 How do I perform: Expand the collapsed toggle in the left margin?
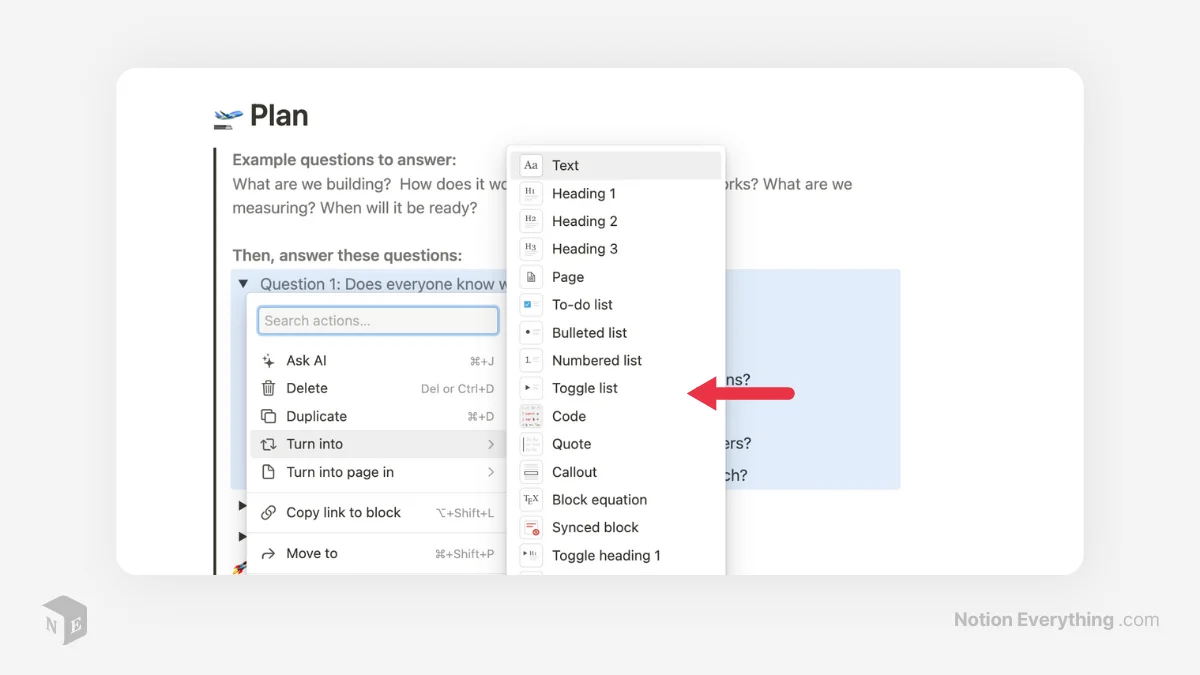(243, 506)
